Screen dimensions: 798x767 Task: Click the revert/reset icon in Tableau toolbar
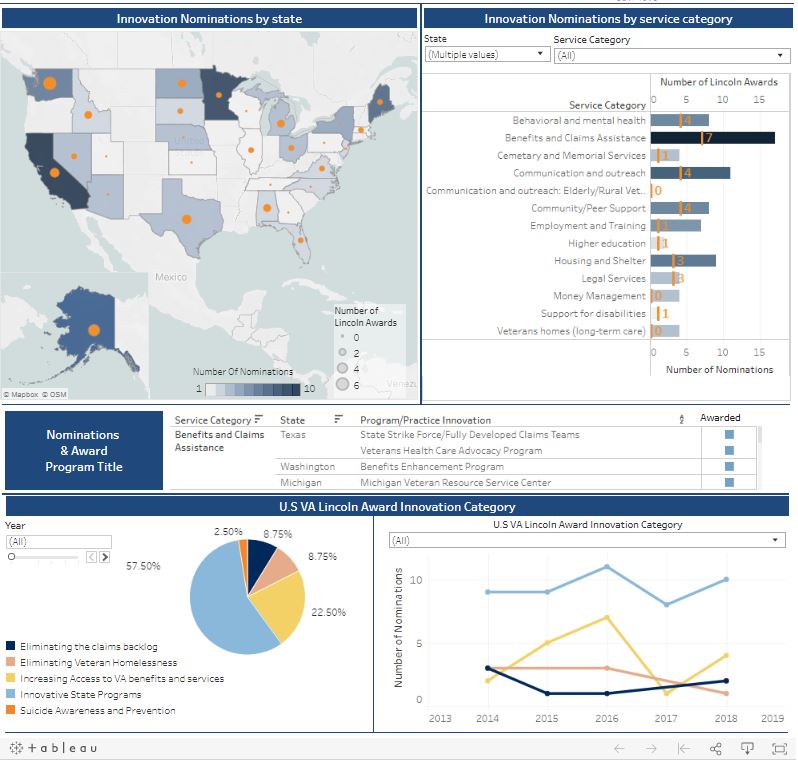click(x=683, y=748)
